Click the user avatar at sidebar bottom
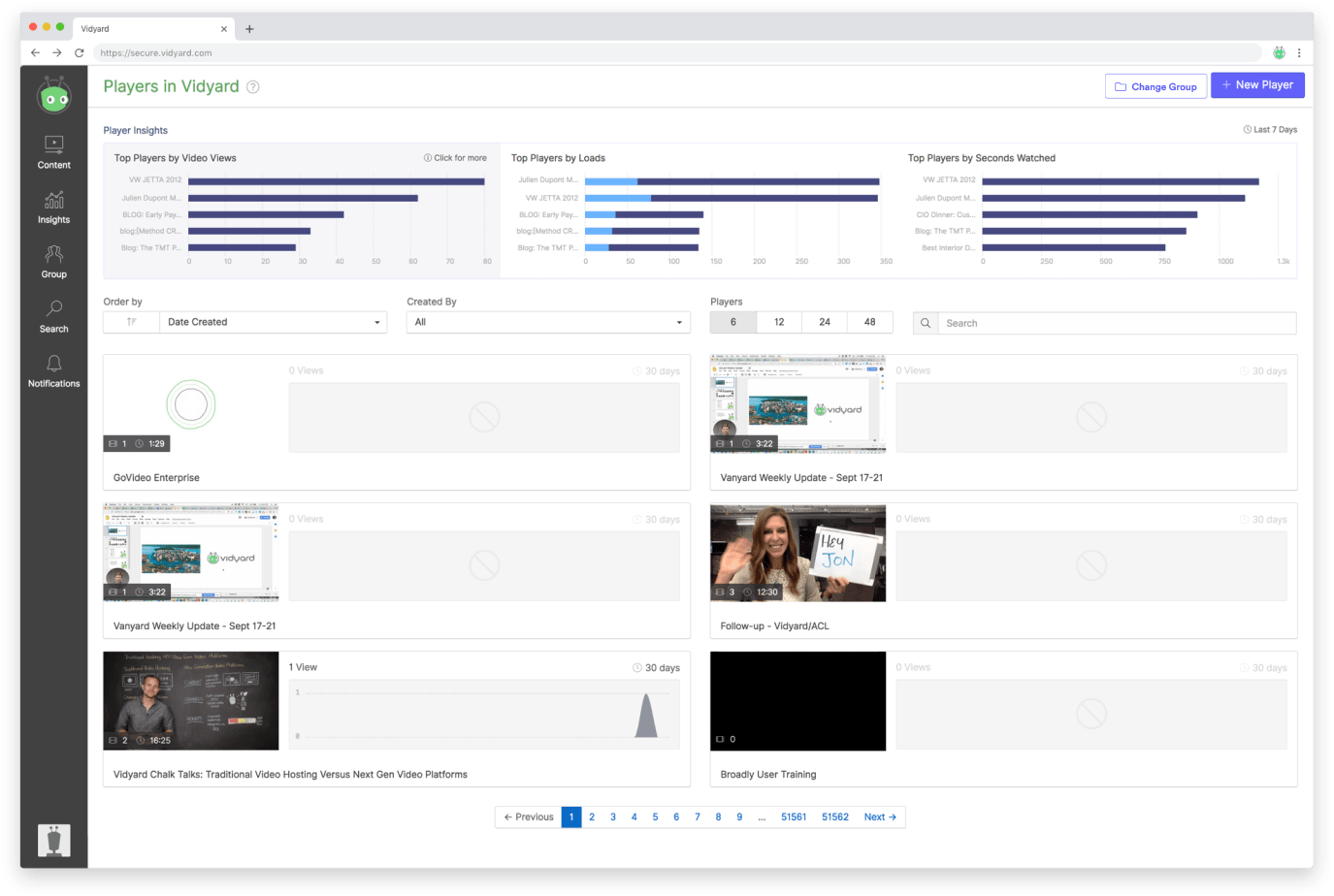Image resolution: width=1334 pixels, height=896 pixels. (x=54, y=840)
